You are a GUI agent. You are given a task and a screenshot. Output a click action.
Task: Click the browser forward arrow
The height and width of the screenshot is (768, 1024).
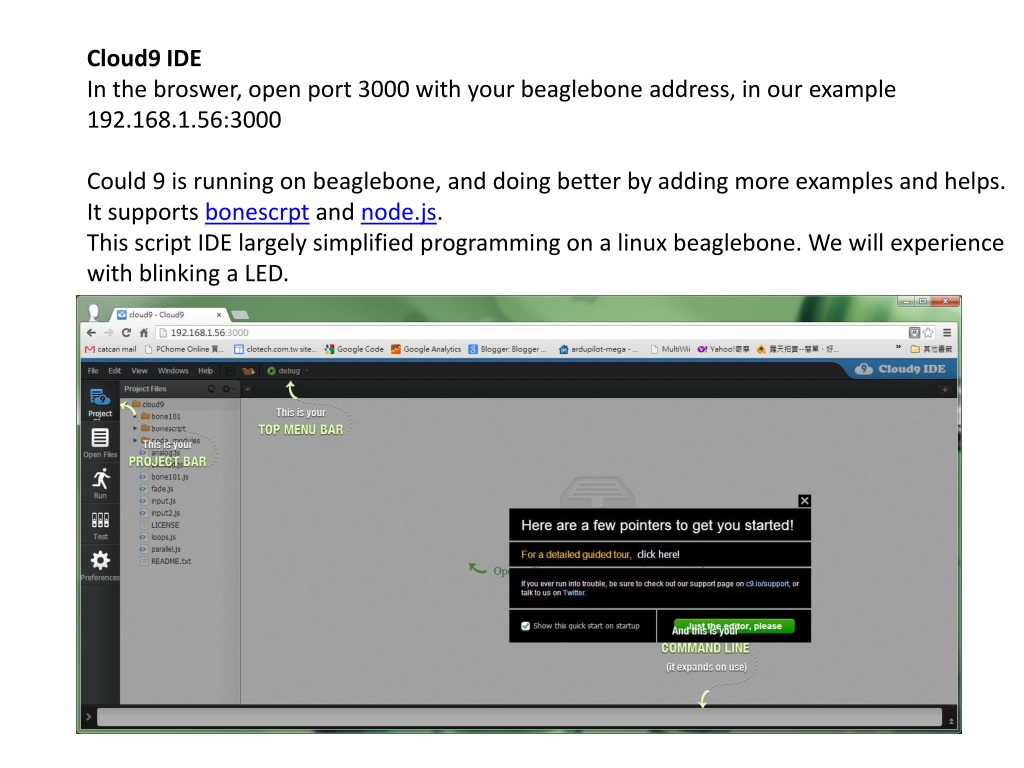point(108,332)
